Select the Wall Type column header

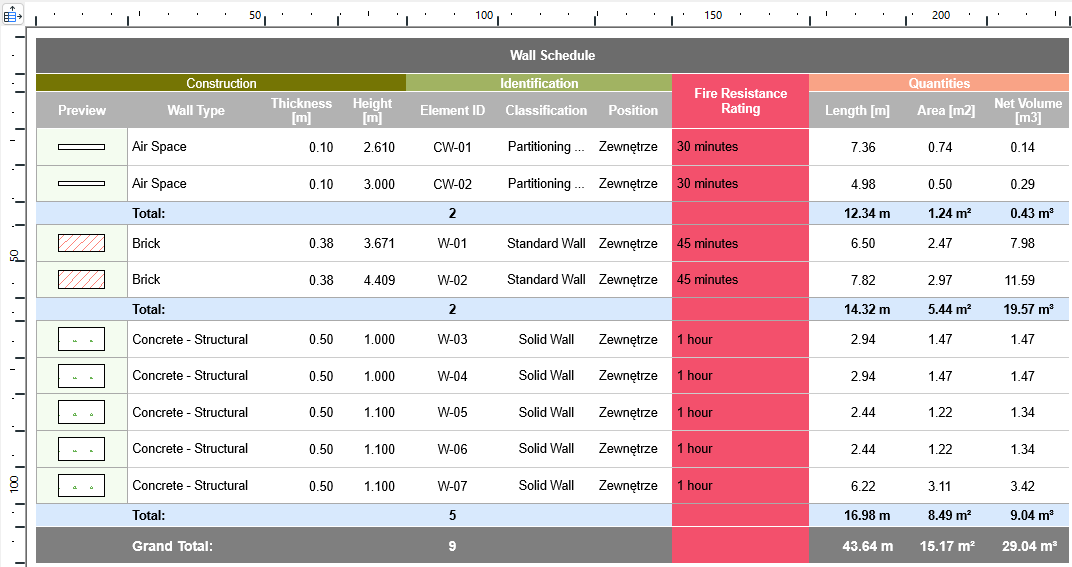196,110
